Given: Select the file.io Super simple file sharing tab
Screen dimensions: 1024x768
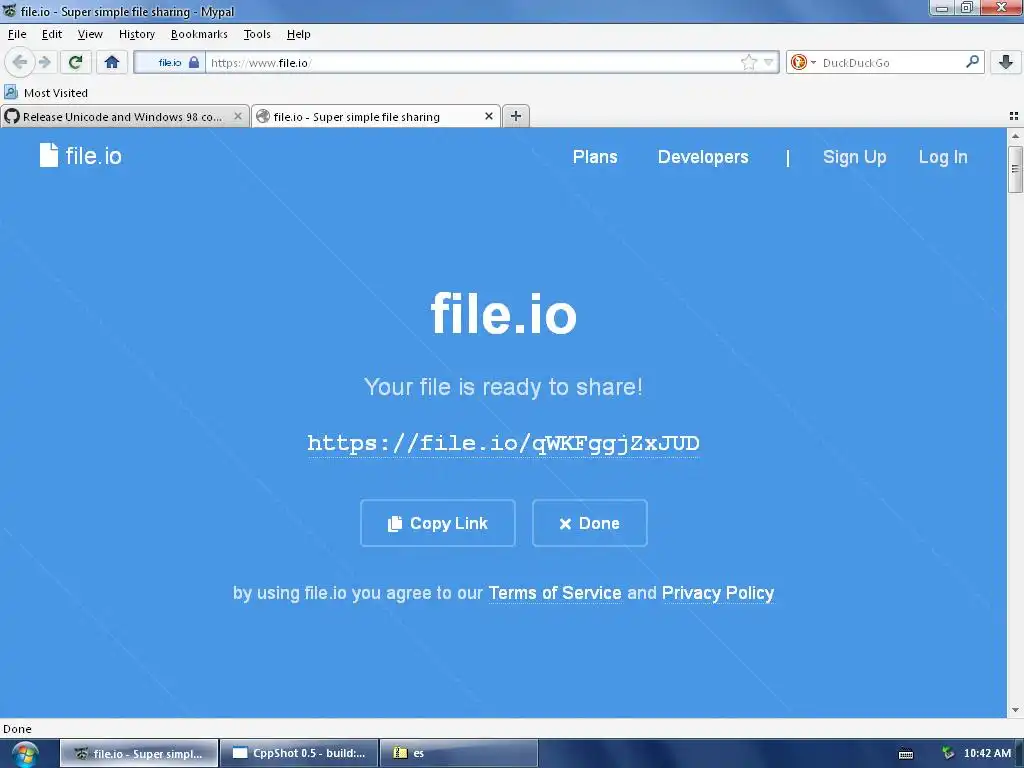Looking at the screenshot, I should coord(376,116).
